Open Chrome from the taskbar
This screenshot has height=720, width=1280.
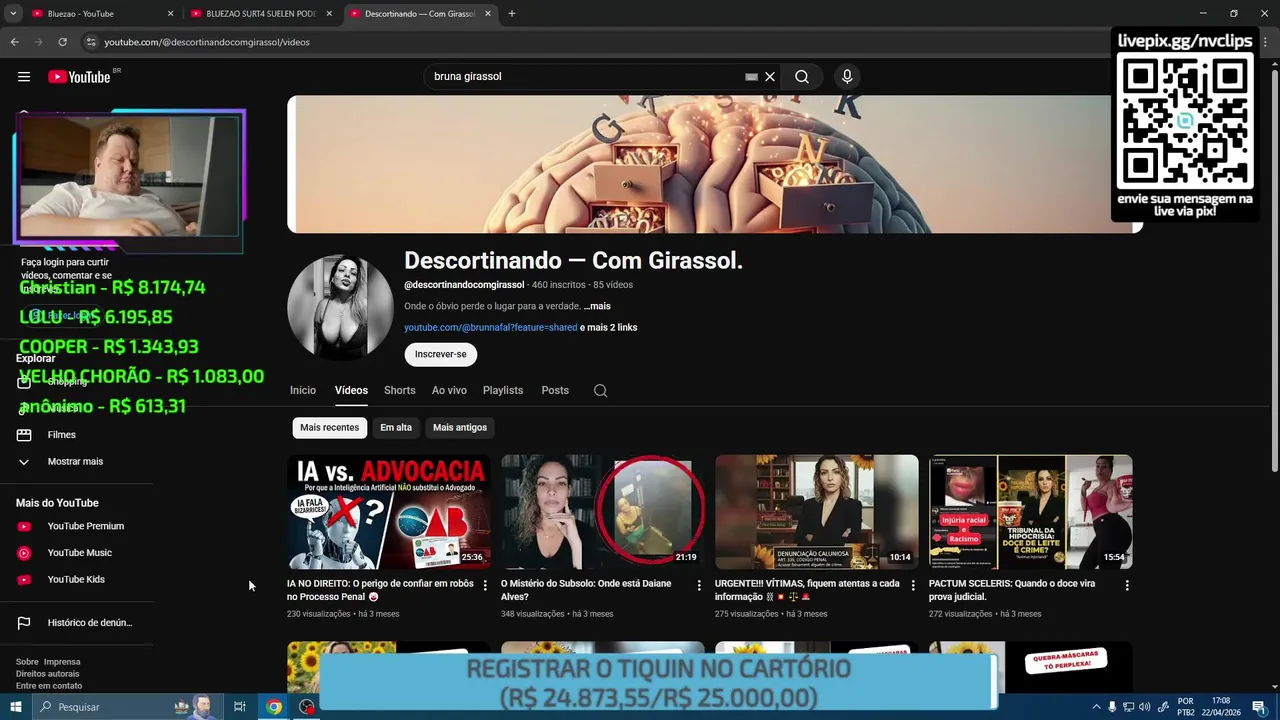click(x=274, y=707)
